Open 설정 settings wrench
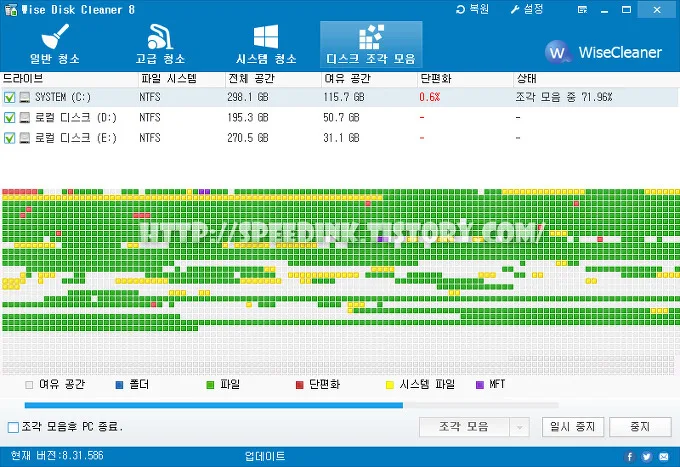 [x=515, y=9]
